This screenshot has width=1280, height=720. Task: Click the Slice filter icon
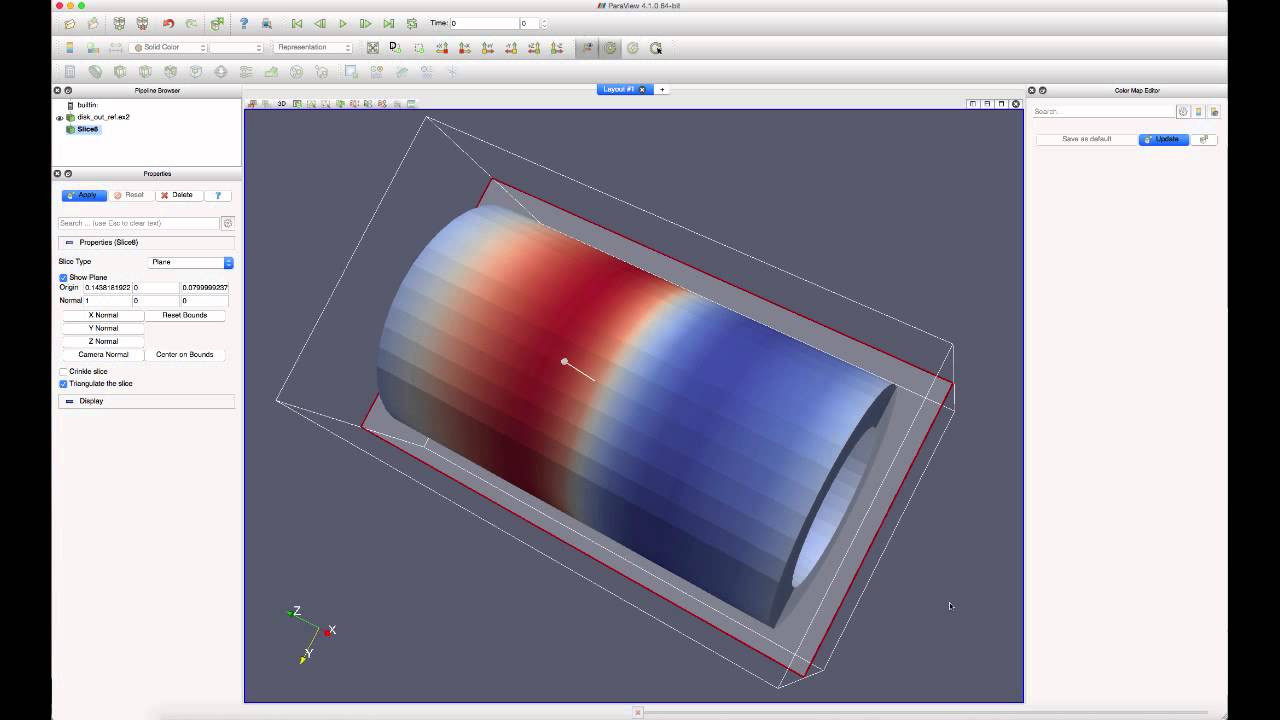pyautogui.click(x=145, y=72)
